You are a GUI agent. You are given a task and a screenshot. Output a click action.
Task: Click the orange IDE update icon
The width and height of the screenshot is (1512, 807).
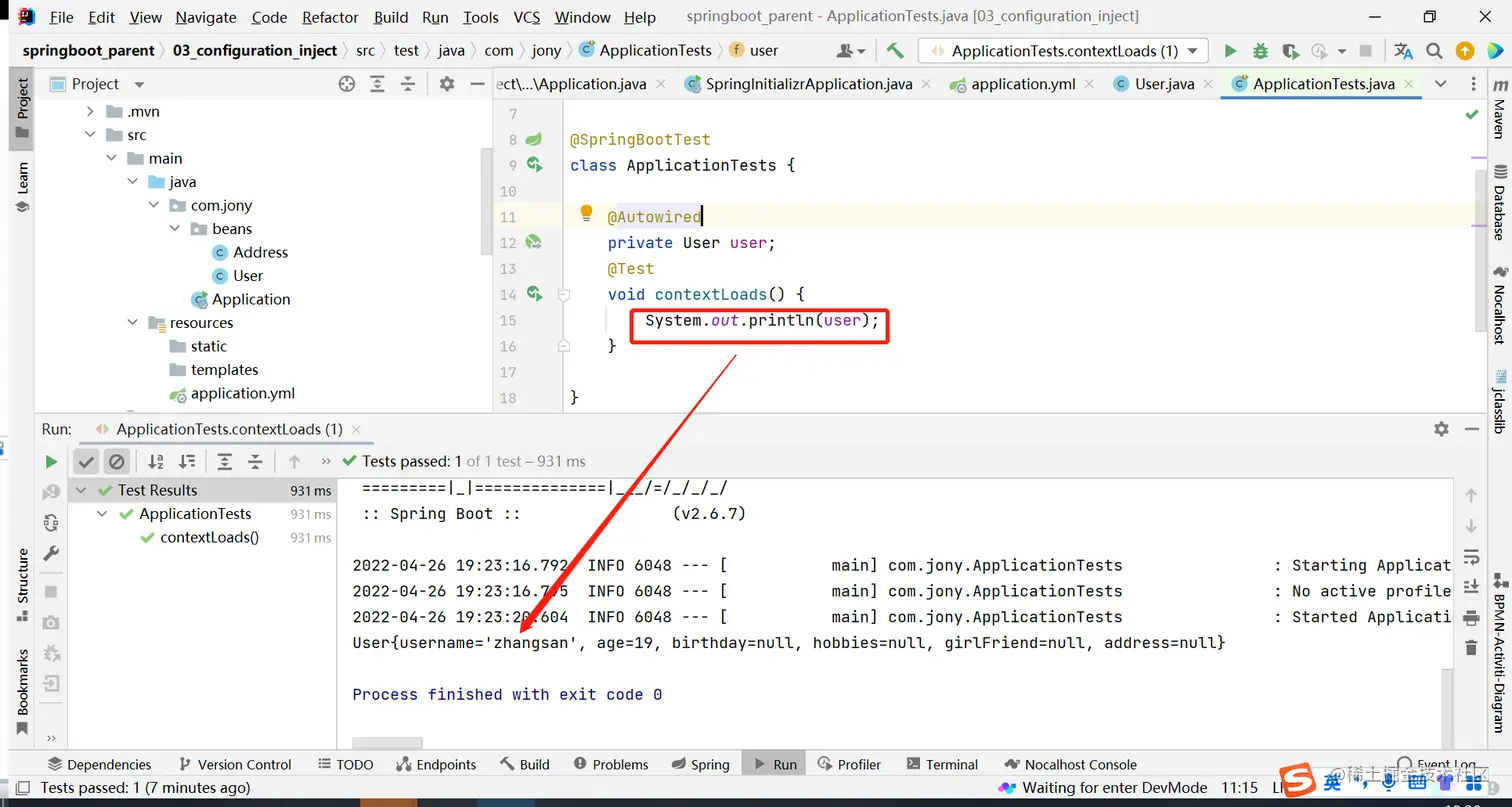point(1464,51)
